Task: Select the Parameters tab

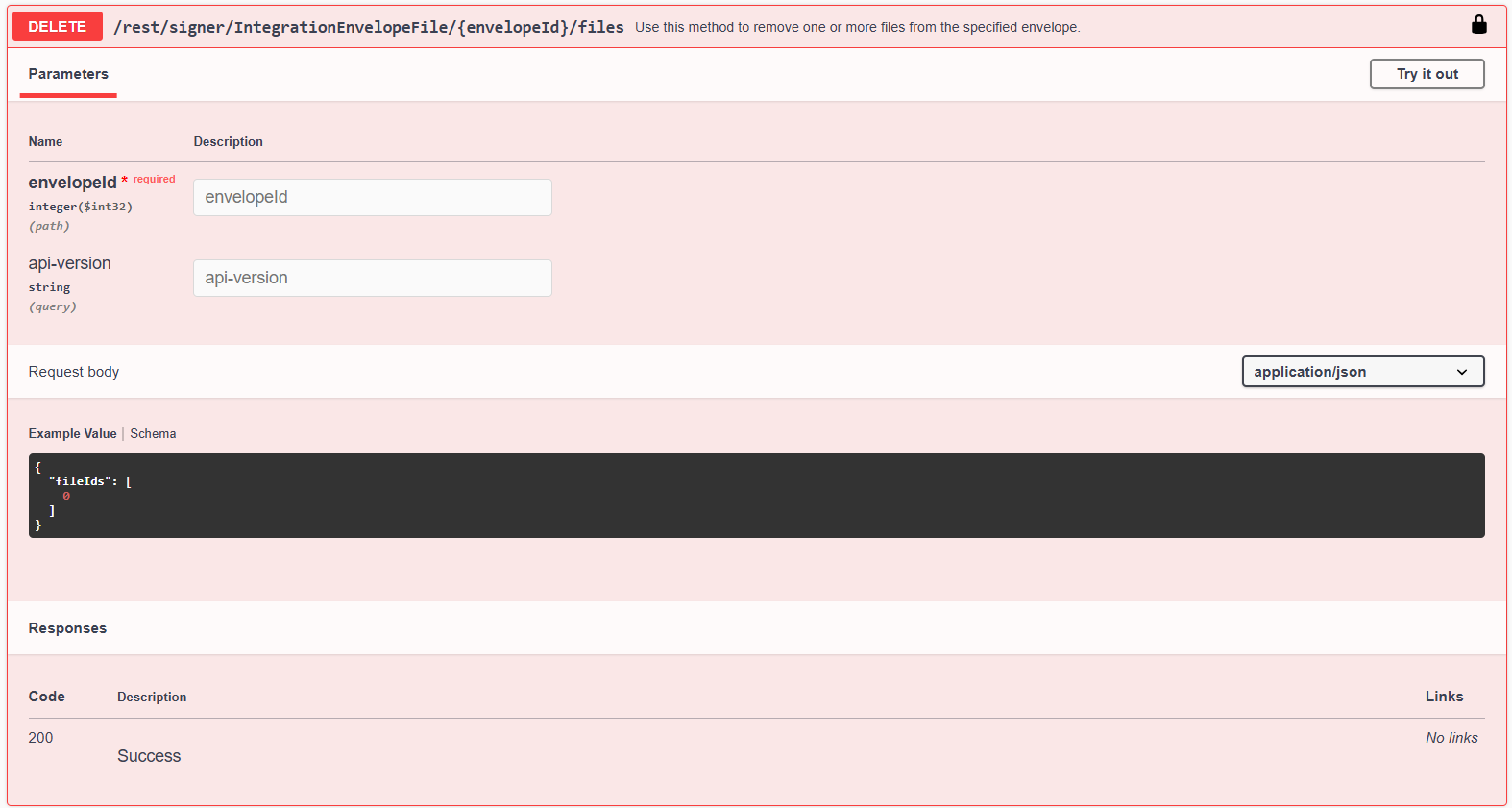Action: pyautogui.click(x=68, y=74)
